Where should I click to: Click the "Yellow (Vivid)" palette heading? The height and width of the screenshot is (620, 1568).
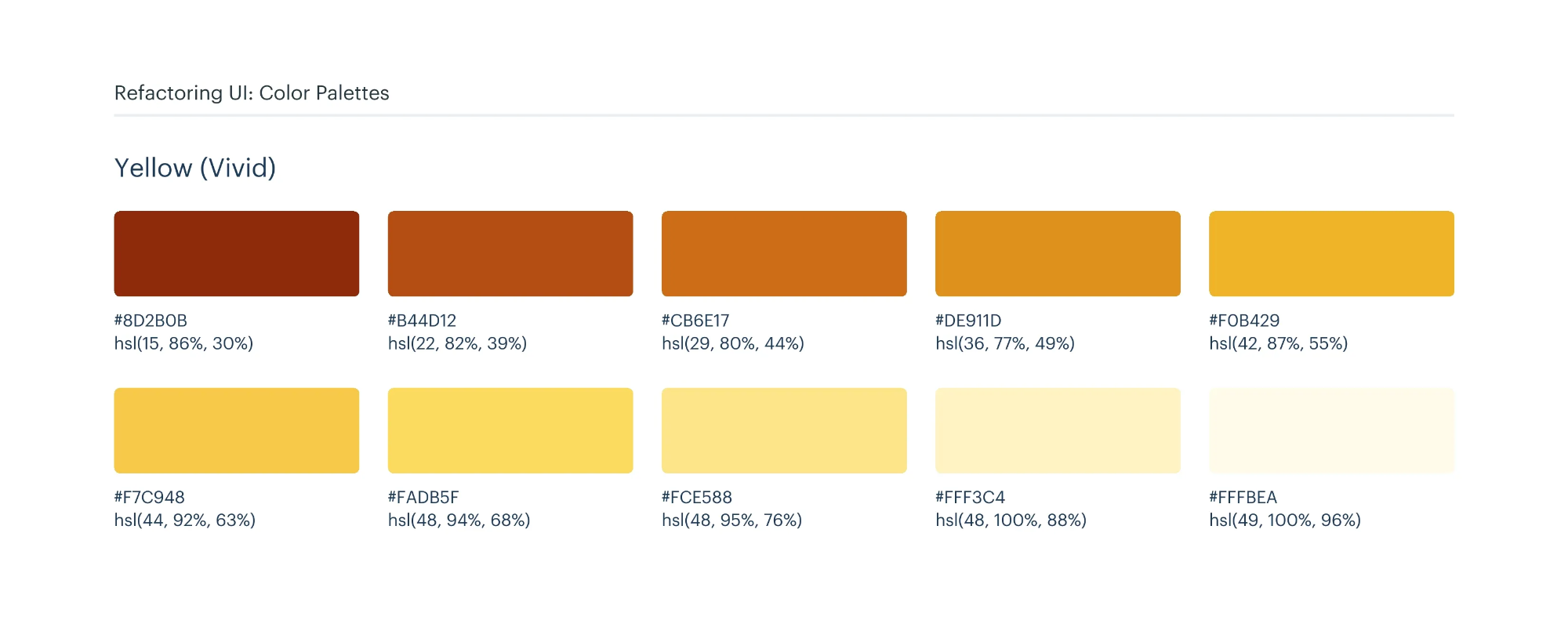pos(195,168)
